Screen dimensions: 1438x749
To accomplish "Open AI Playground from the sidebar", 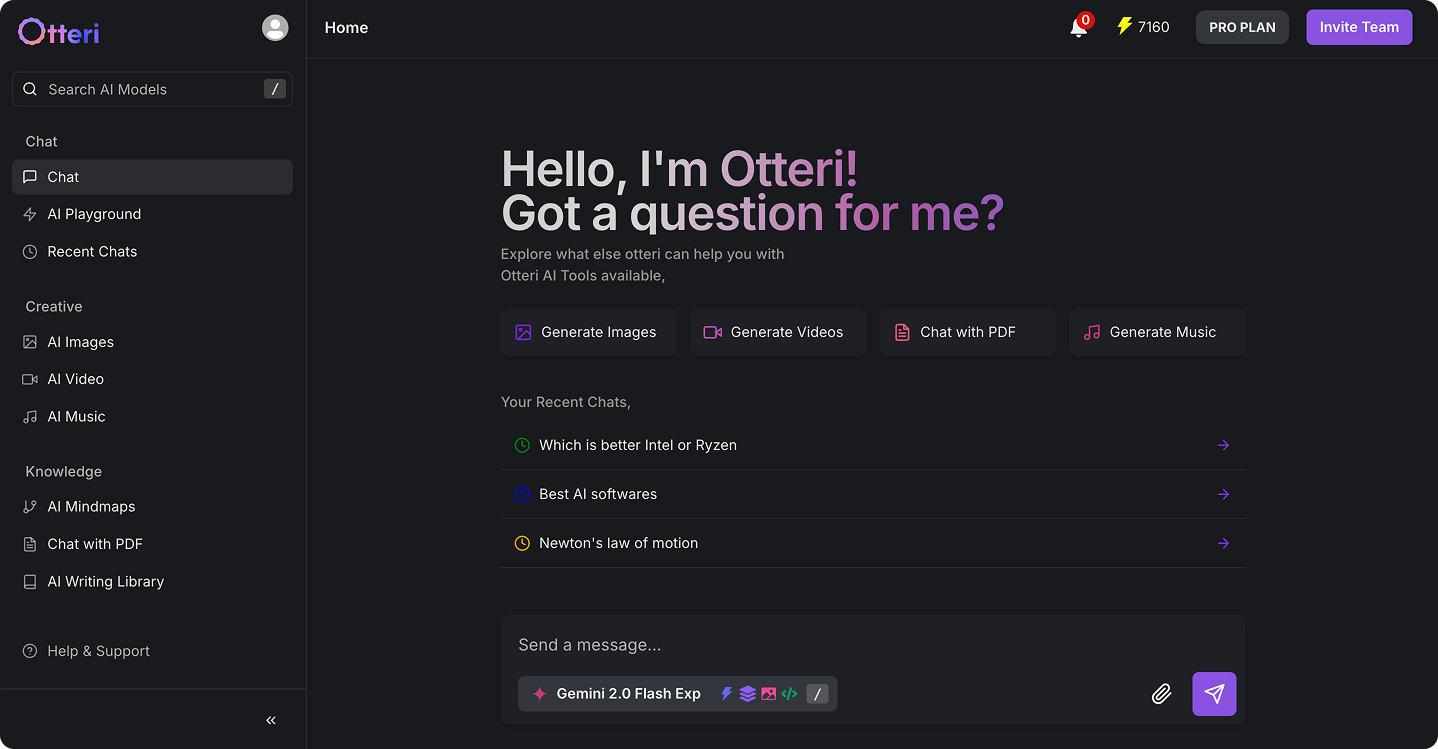I will point(93,214).
